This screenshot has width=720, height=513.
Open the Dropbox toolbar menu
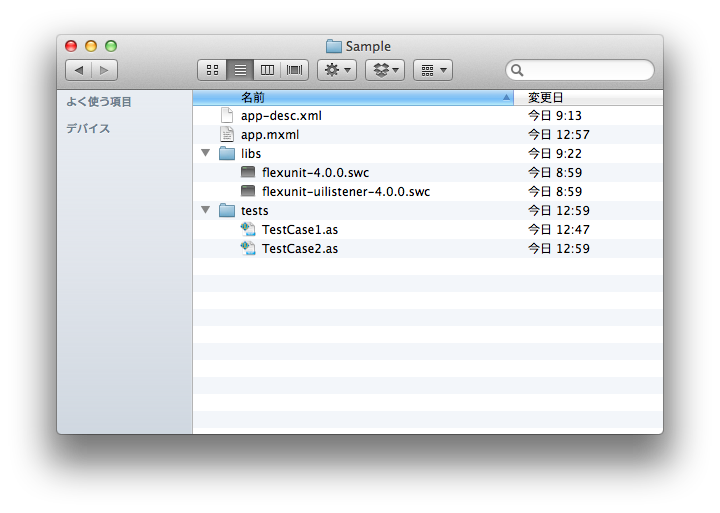tap(385, 70)
